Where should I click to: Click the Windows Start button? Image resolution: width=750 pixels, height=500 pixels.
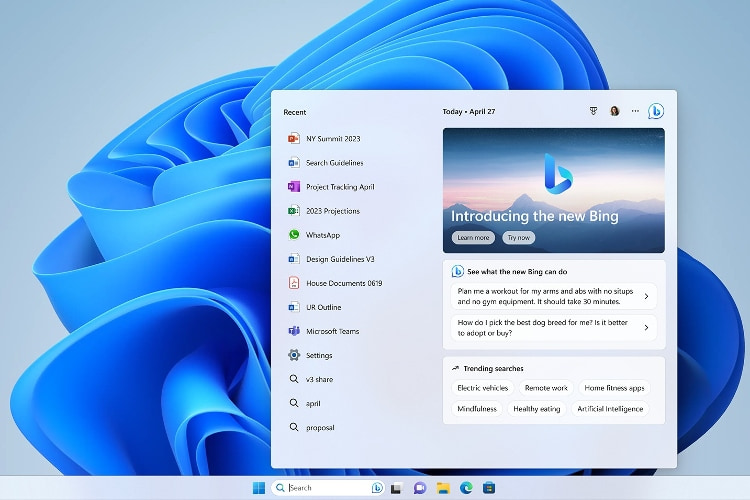[x=259, y=488]
